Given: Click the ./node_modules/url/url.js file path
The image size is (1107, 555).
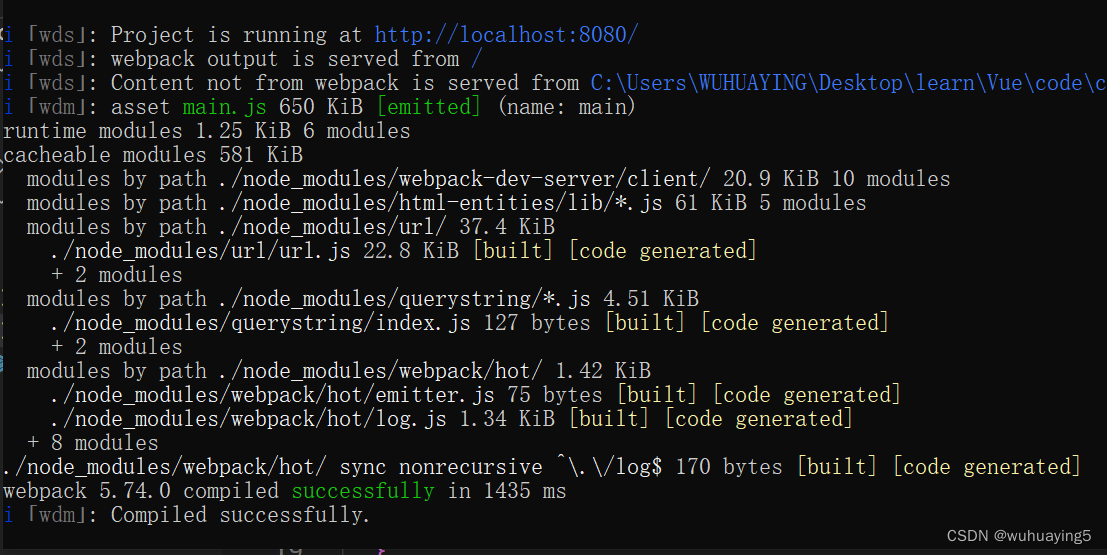Looking at the screenshot, I should (x=201, y=251).
